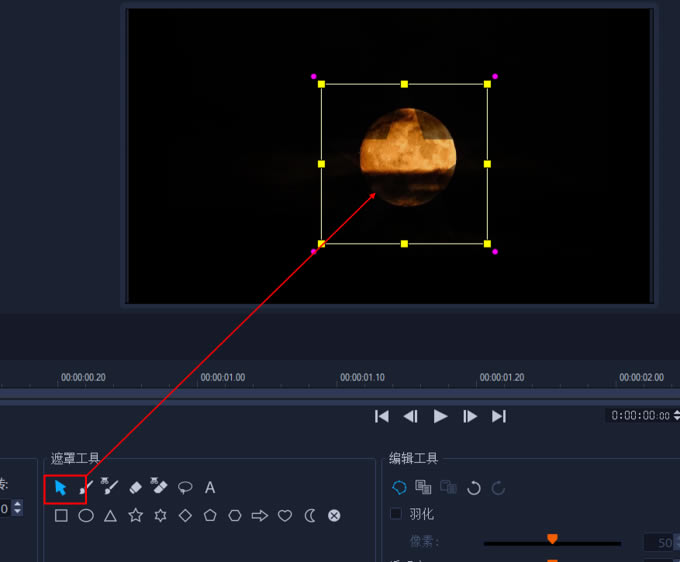Jump to the start of clip

pyautogui.click(x=382, y=416)
